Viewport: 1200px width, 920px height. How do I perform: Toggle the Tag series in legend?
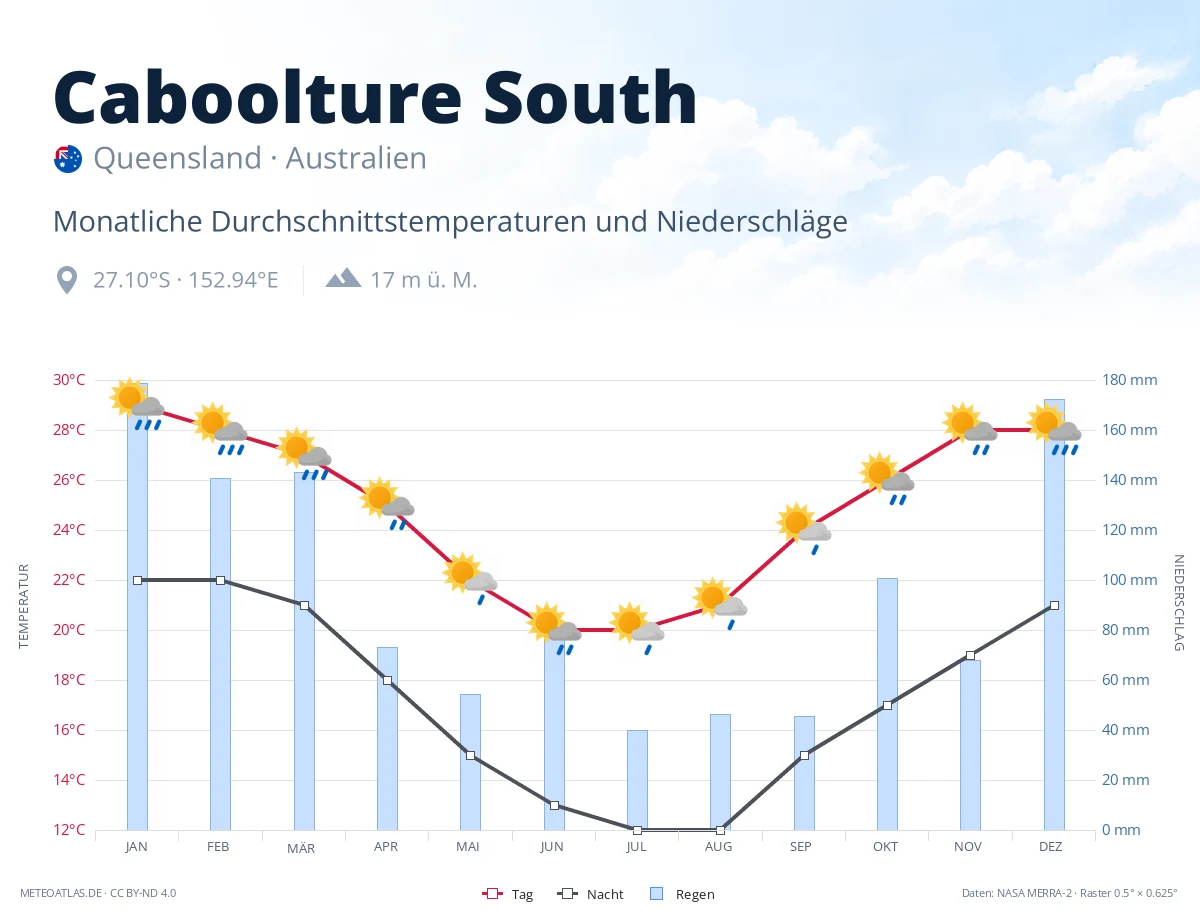tap(508, 894)
